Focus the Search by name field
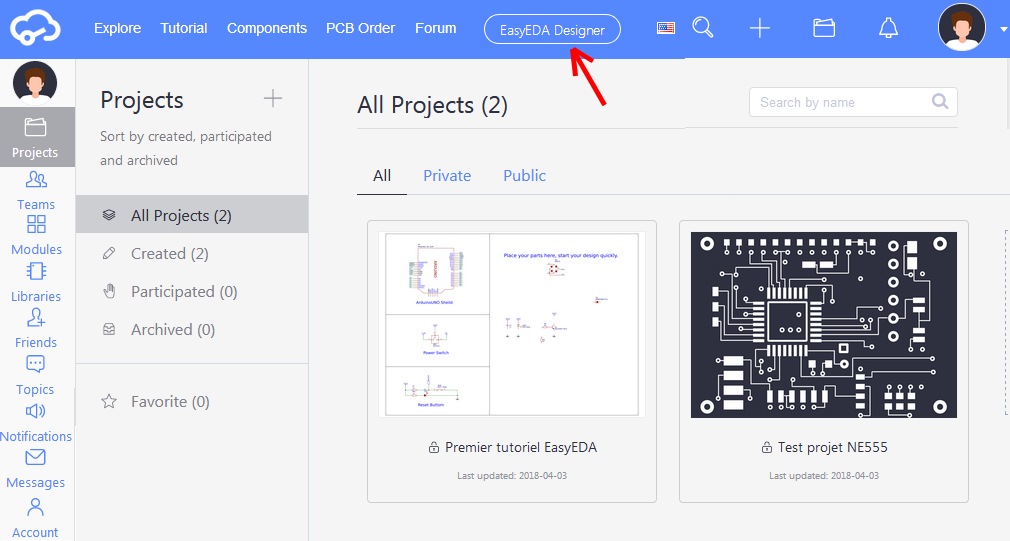This screenshot has width=1010, height=541. click(x=853, y=102)
